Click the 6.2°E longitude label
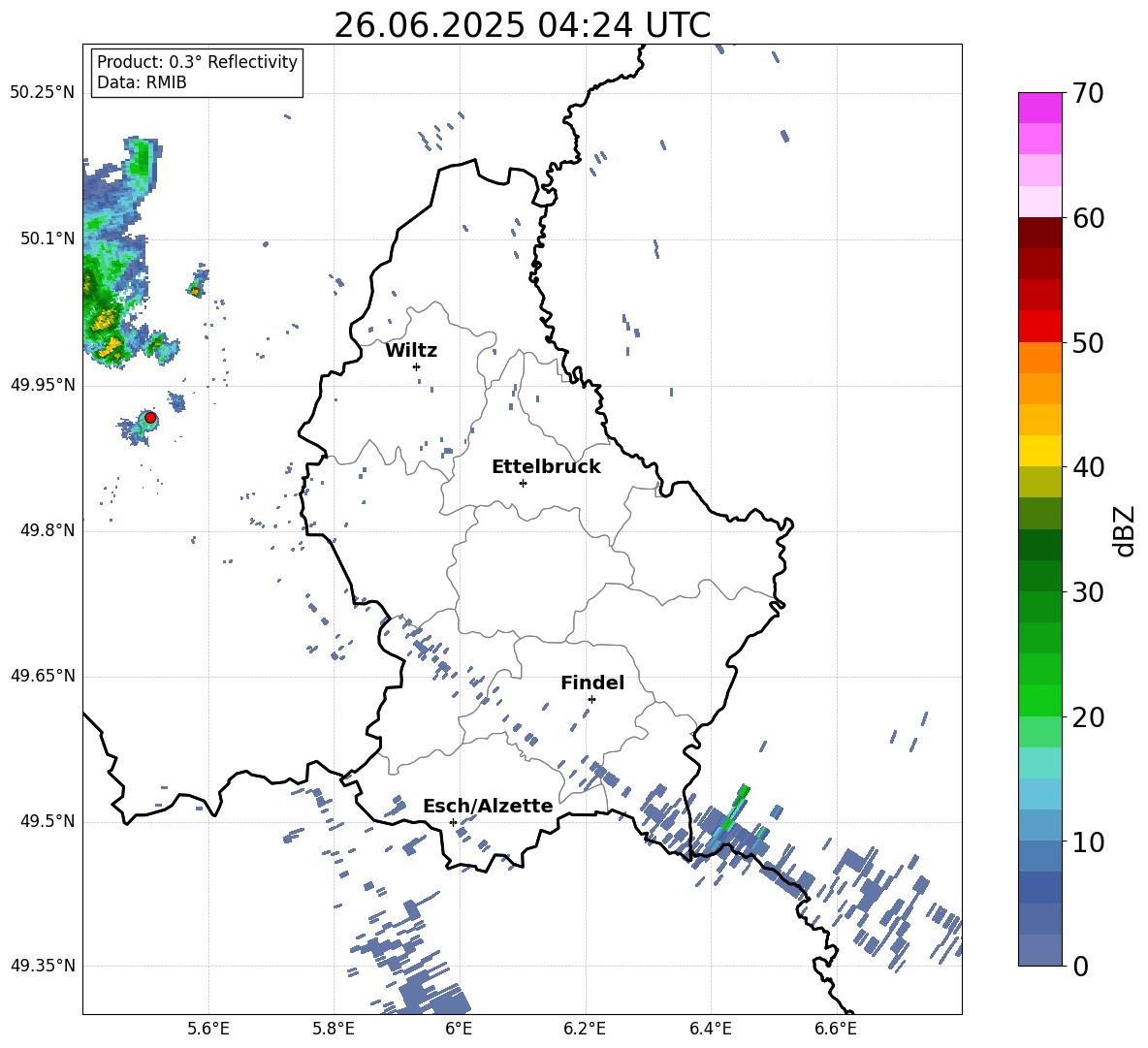1148x1048 pixels. click(585, 1029)
